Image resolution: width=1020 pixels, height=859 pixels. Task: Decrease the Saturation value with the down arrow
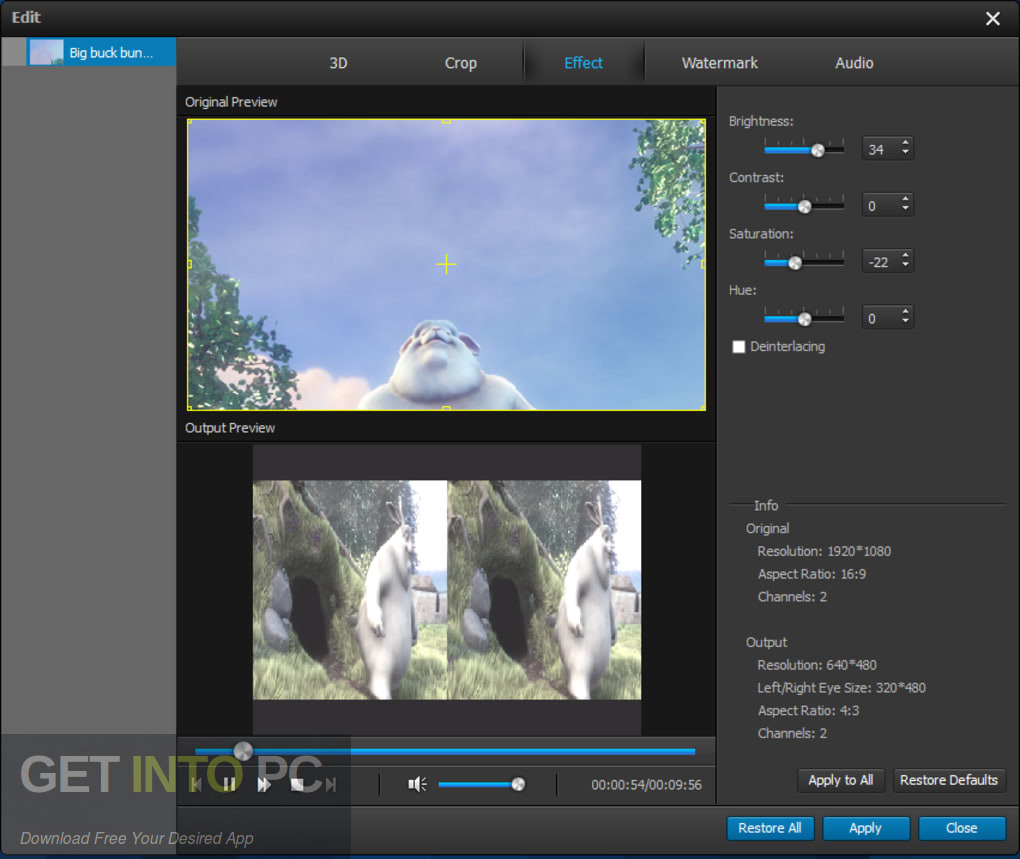[x=905, y=266]
